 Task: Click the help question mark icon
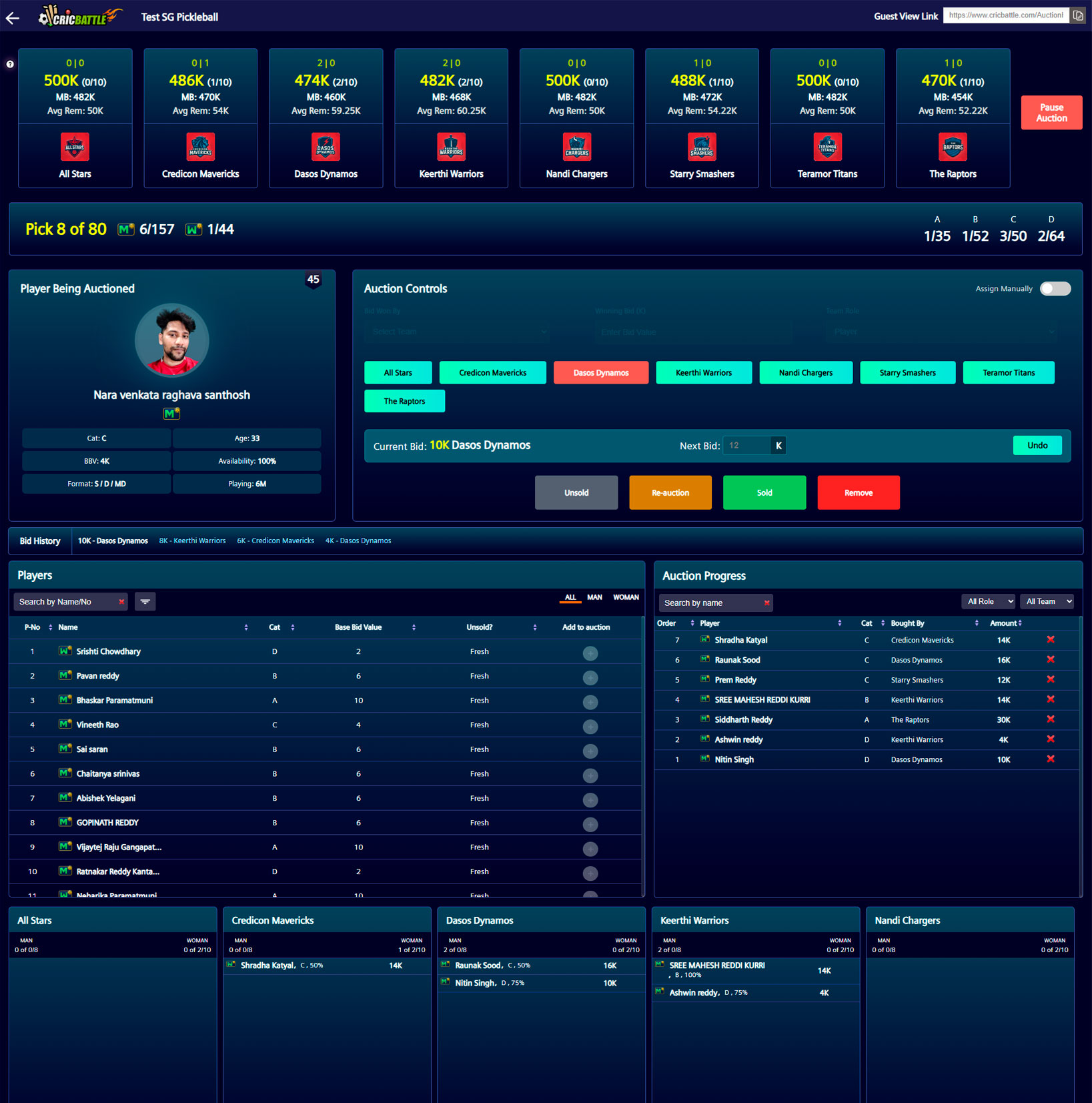click(10, 65)
